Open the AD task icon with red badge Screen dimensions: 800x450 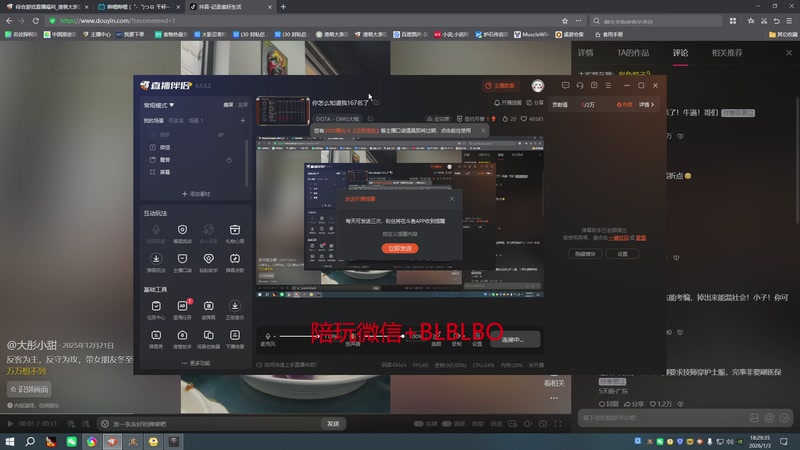(x=183, y=306)
